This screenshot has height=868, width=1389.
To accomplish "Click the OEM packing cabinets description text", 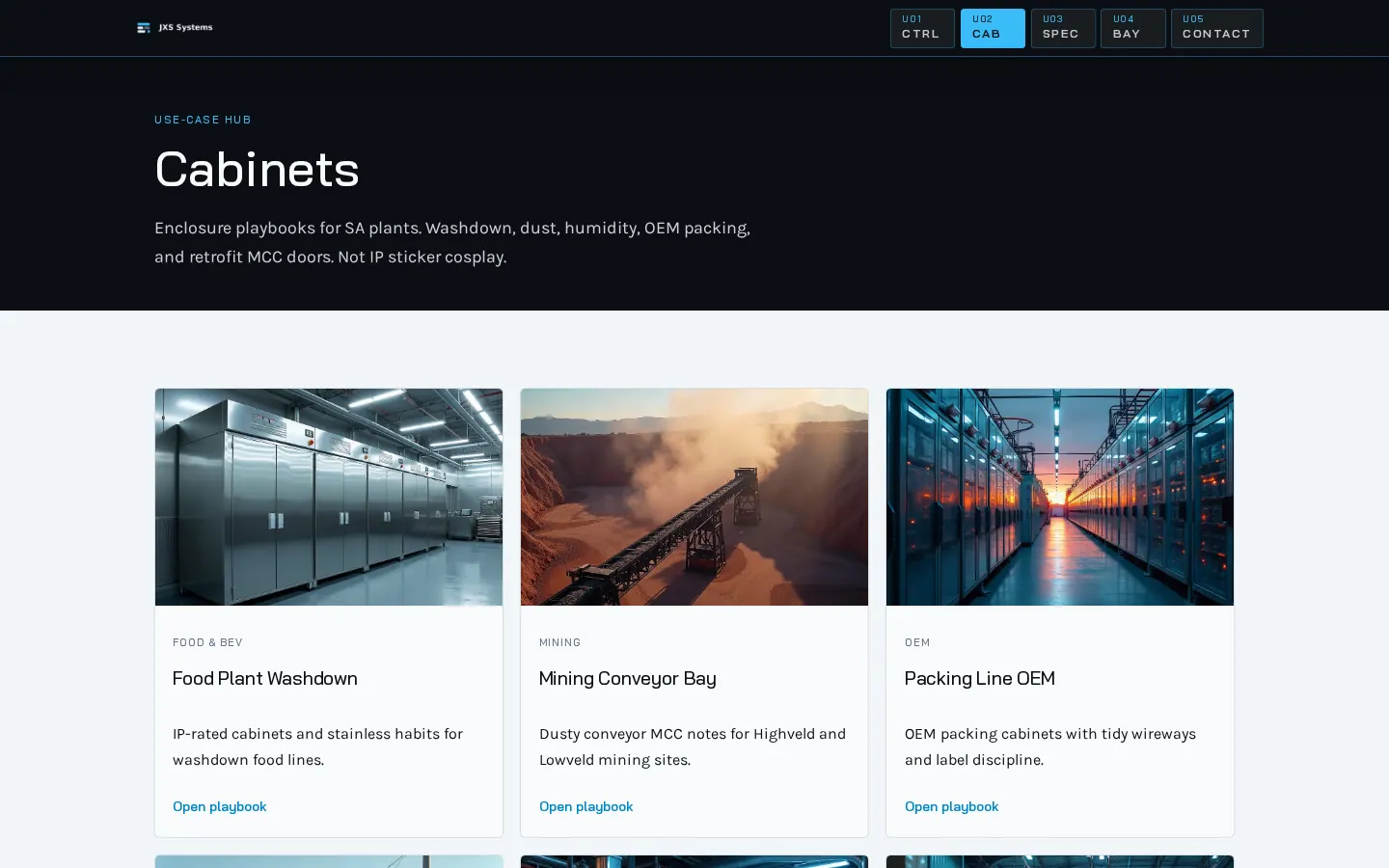I will click(1050, 746).
